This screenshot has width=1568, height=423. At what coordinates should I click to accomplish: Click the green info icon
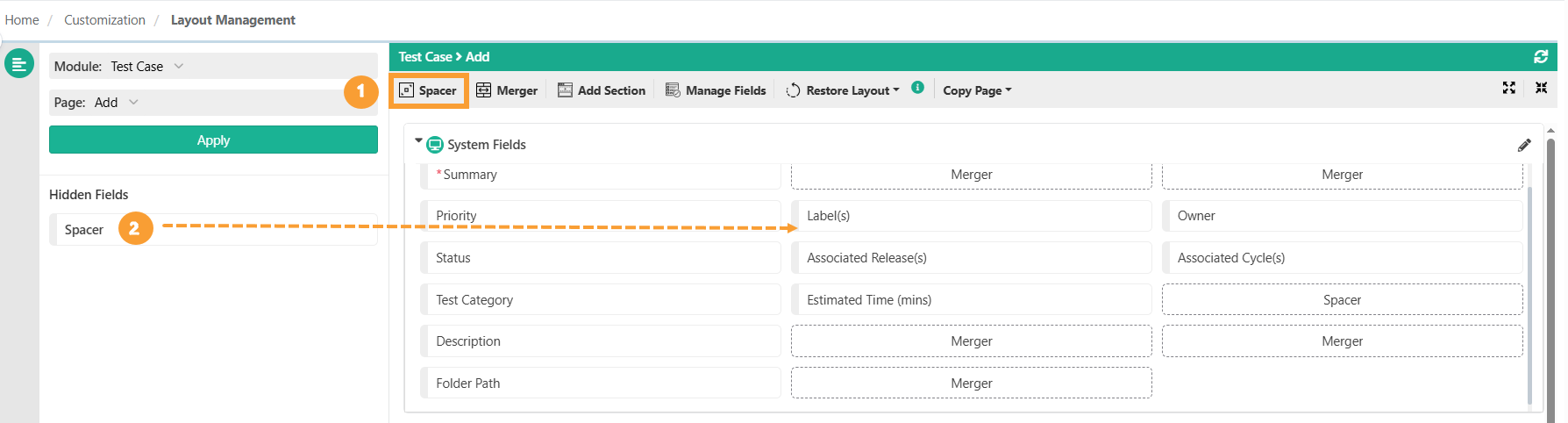click(917, 88)
